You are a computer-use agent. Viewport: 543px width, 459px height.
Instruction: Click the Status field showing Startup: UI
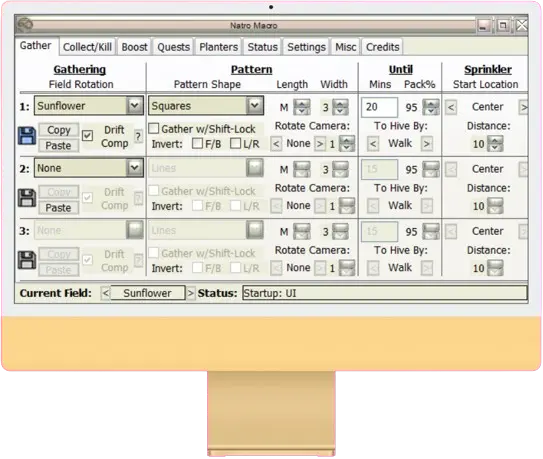coord(385,293)
